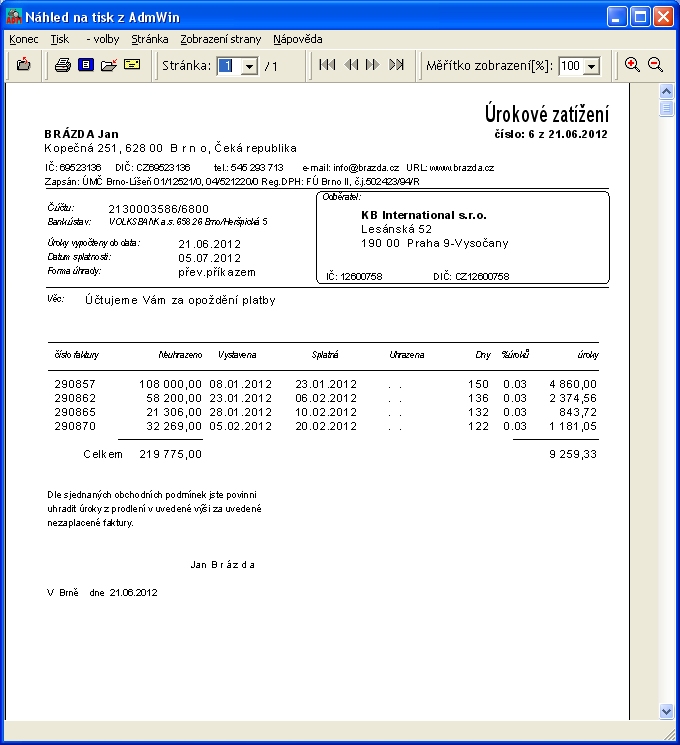Minimize the AdmWin preview window
The height and width of the screenshot is (745, 680).
tap(617, 17)
